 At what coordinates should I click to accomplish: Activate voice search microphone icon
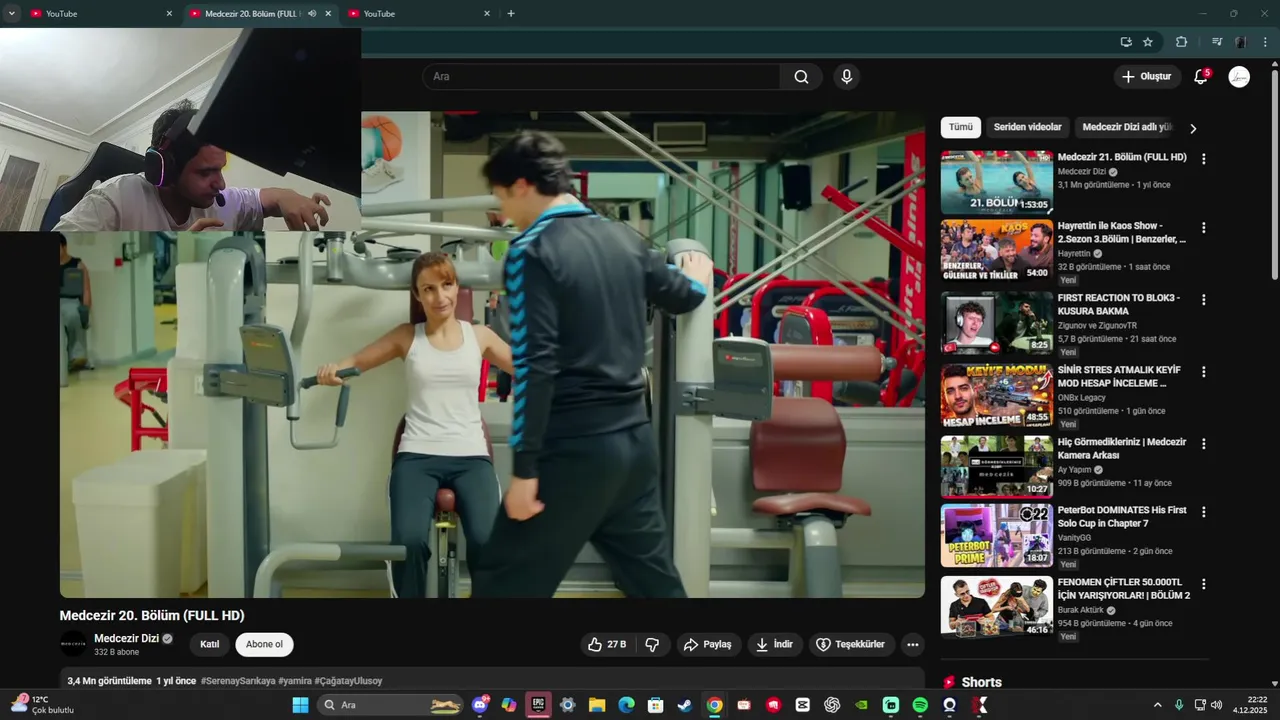click(847, 77)
